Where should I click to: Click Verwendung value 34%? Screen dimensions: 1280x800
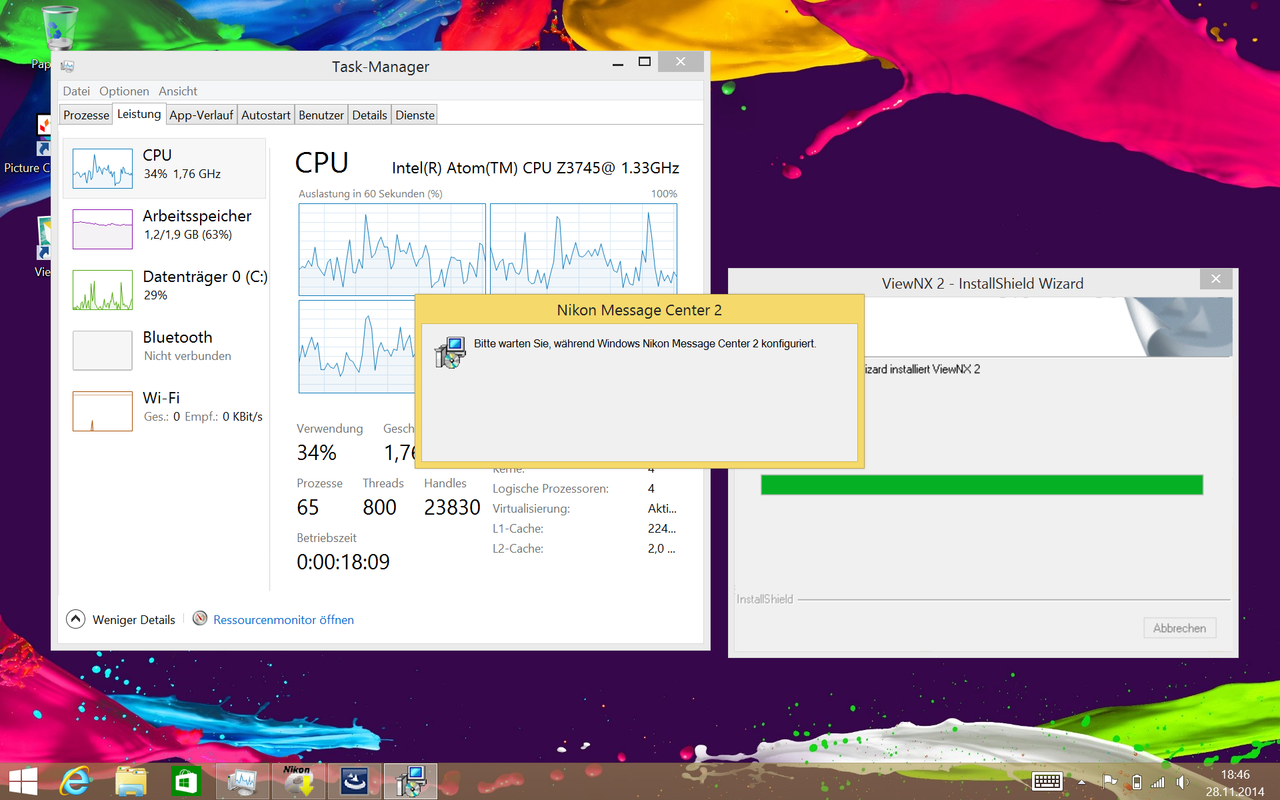[316, 453]
